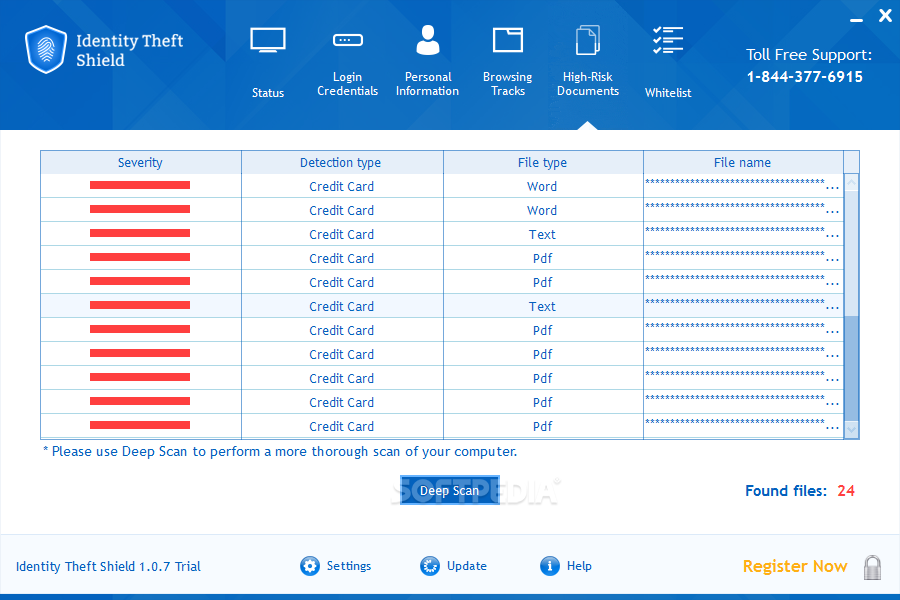Sort by the Detection type column header
Viewport: 900px width, 600px height.
(x=342, y=162)
